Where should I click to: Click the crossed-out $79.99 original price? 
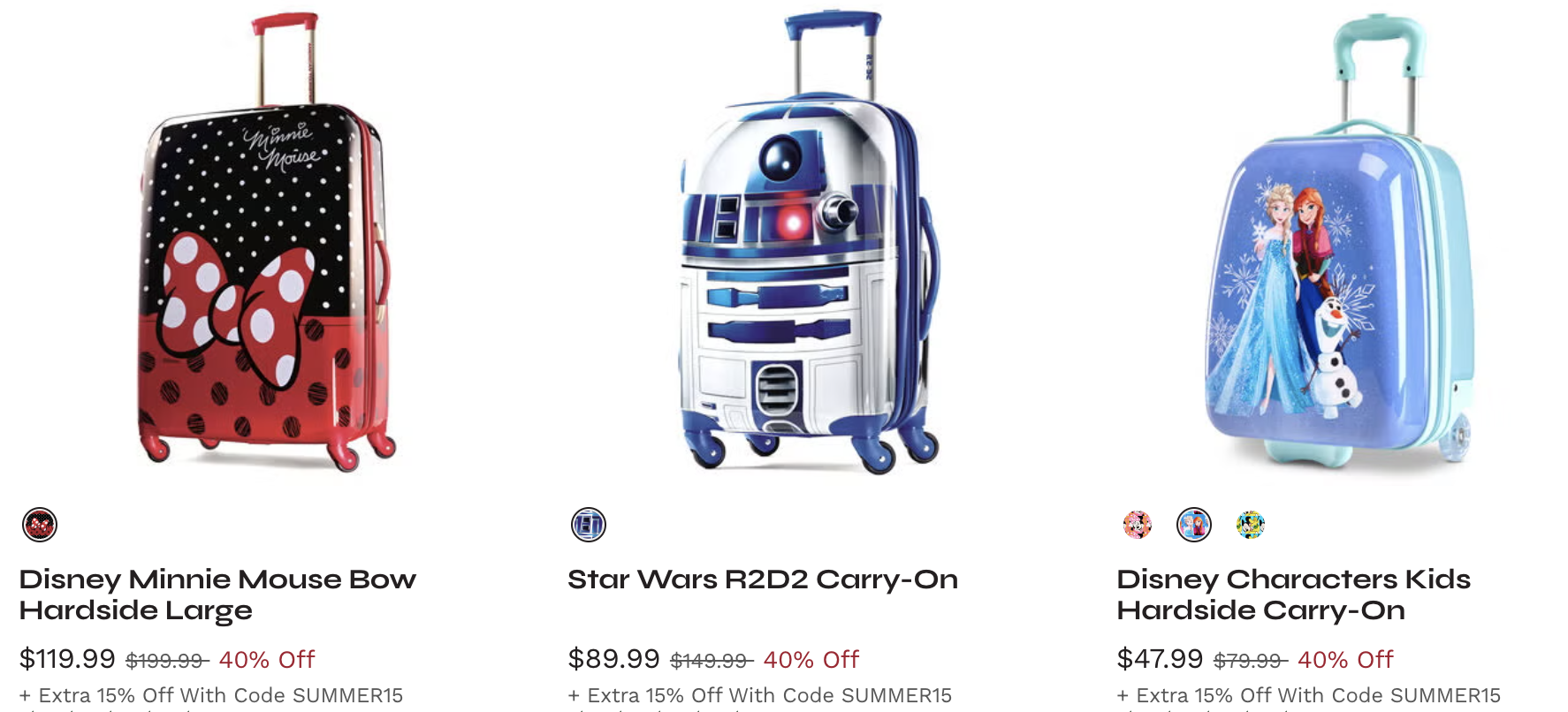1251,661
